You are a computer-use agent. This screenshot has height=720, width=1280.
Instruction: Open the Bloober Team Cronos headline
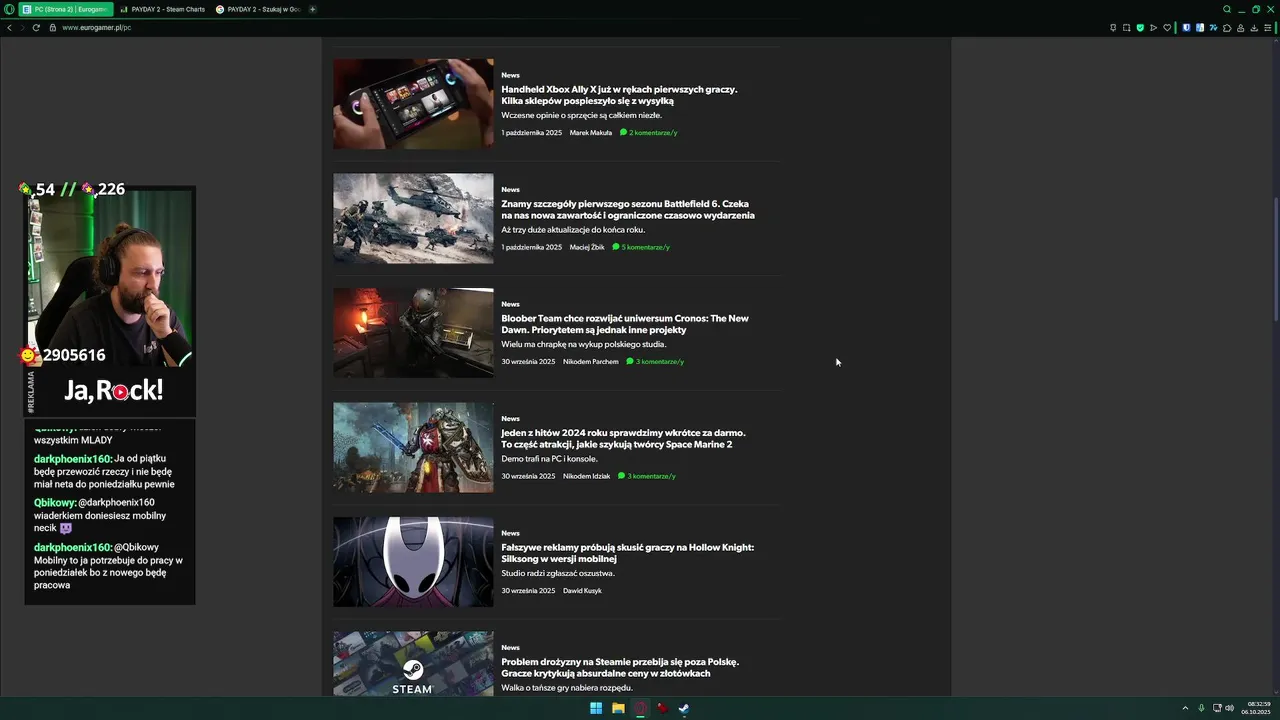click(x=625, y=324)
